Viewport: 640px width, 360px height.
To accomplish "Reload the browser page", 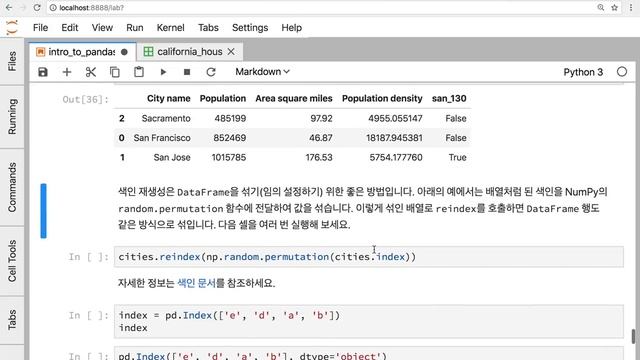I will pos(37,7).
